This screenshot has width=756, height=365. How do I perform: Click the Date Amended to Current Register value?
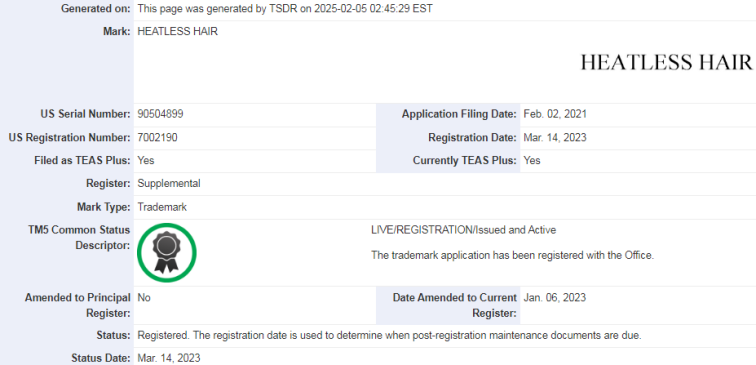pyautogui.click(x=554, y=297)
